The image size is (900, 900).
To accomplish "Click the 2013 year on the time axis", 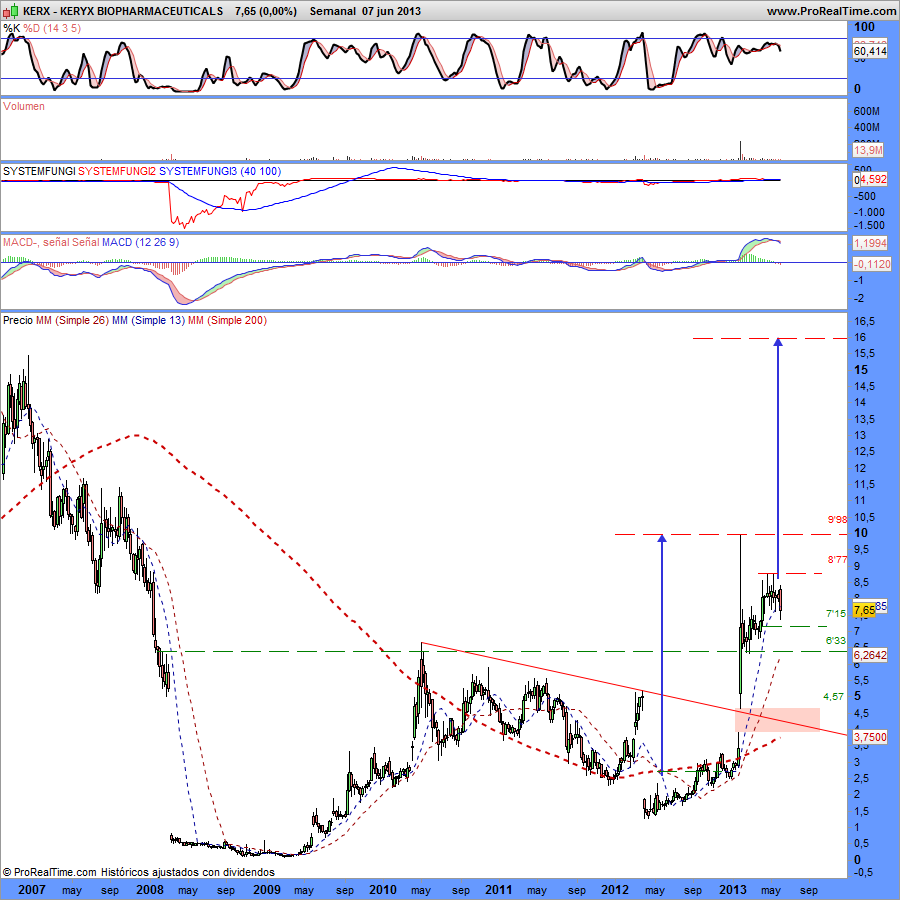I will pyautogui.click(x=733, y=890).
